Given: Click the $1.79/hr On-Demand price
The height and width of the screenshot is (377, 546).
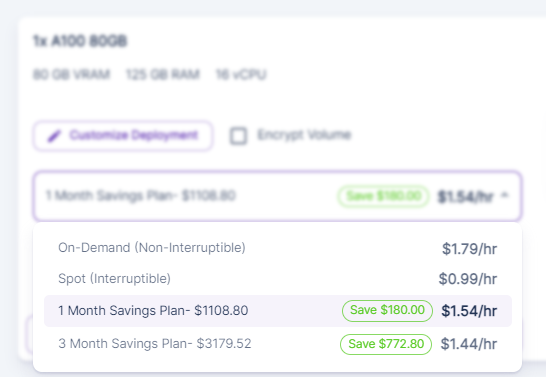Looking at the screenshot, I should pos(469,249).
